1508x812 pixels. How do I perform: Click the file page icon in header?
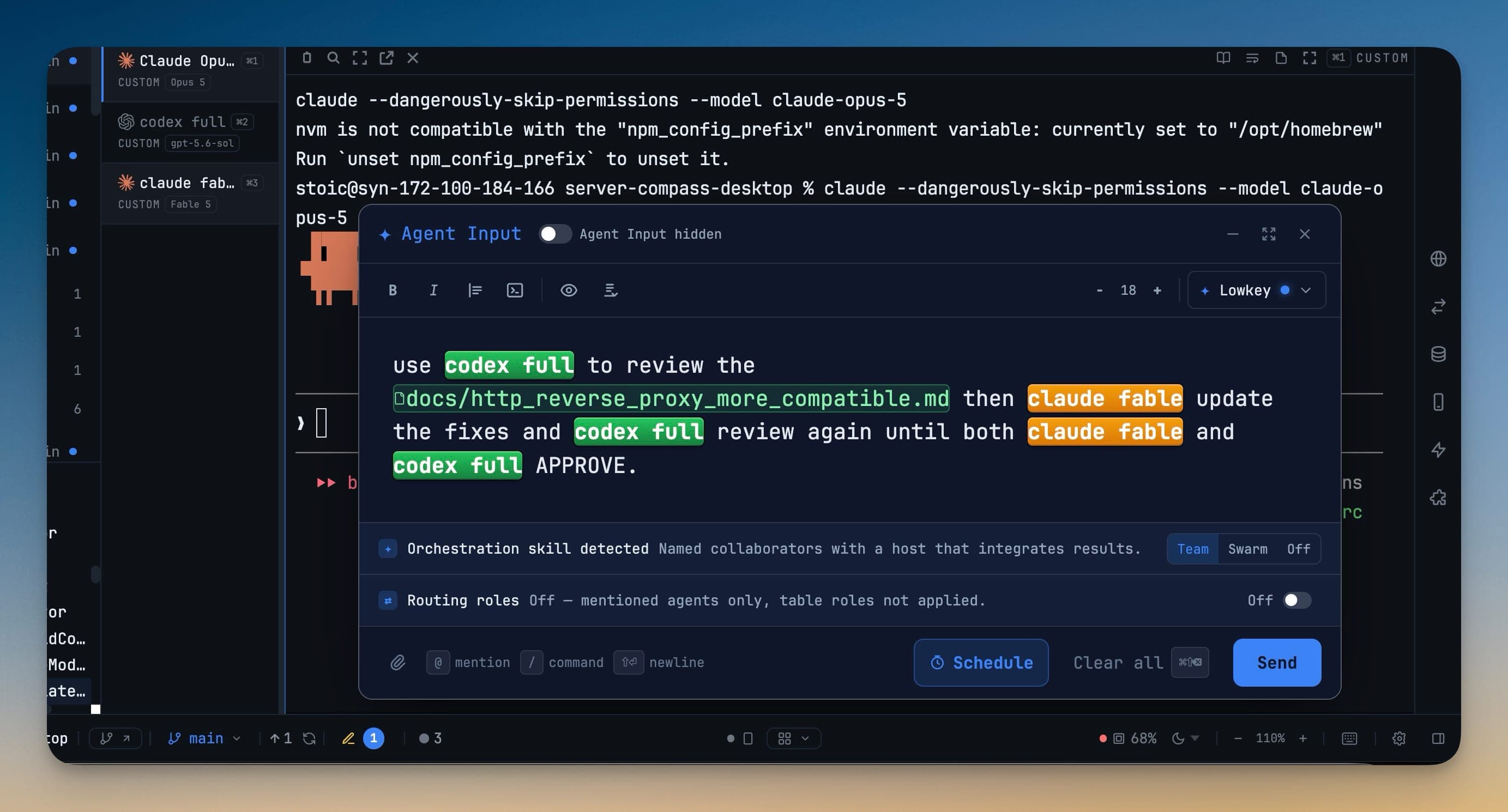(x=1280, y=57)
